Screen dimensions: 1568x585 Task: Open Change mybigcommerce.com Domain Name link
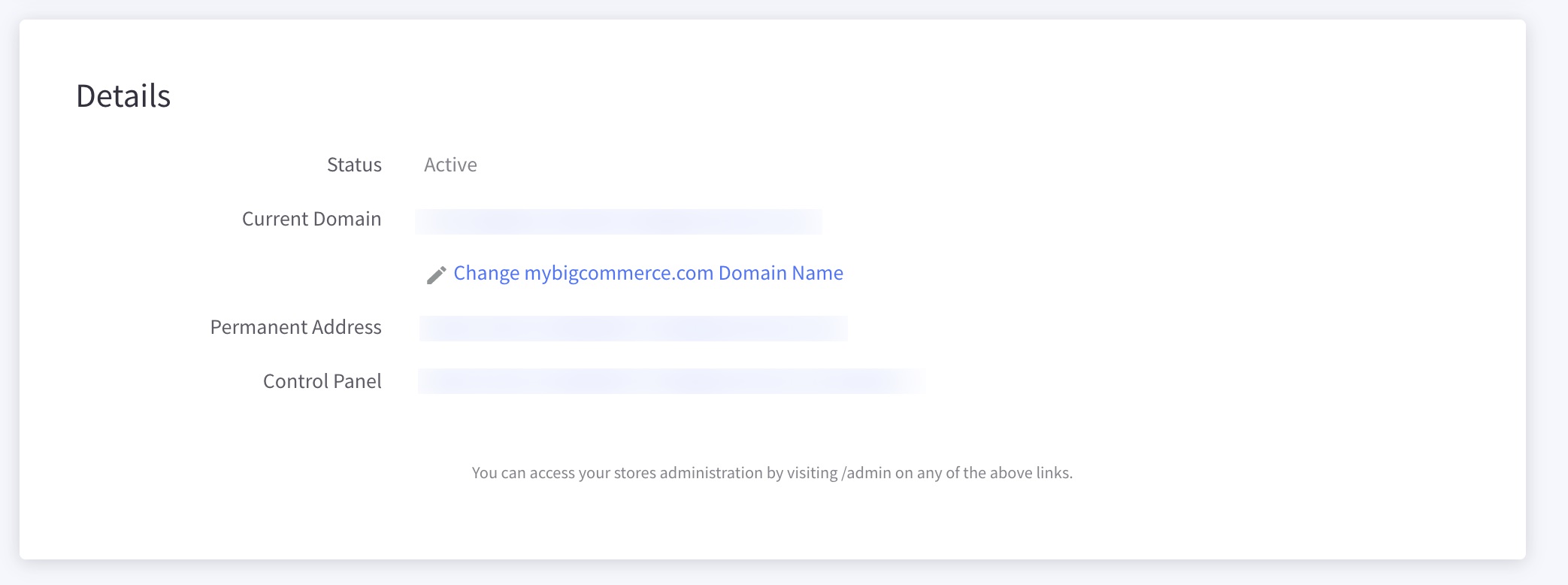pyautogui.click(x=648, y=273)
